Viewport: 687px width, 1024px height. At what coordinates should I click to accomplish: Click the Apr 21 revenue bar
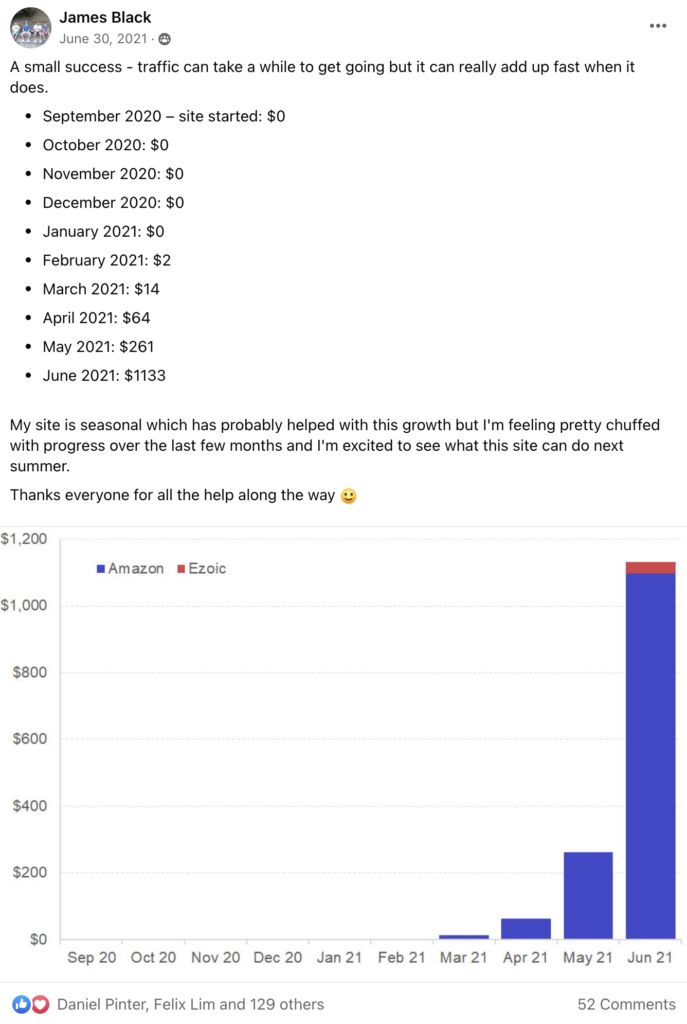pyautogui.click(x=526, y=928)
